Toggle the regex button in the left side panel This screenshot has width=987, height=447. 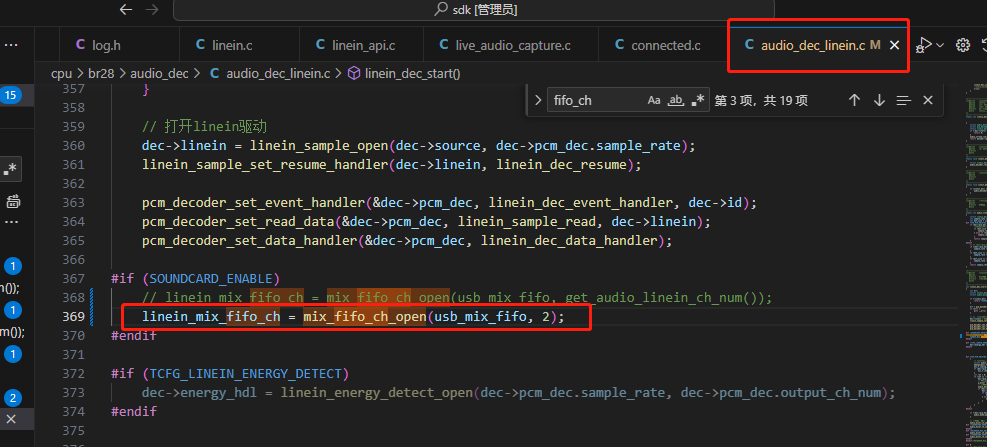pyautogui.click(x=11, y=169)
